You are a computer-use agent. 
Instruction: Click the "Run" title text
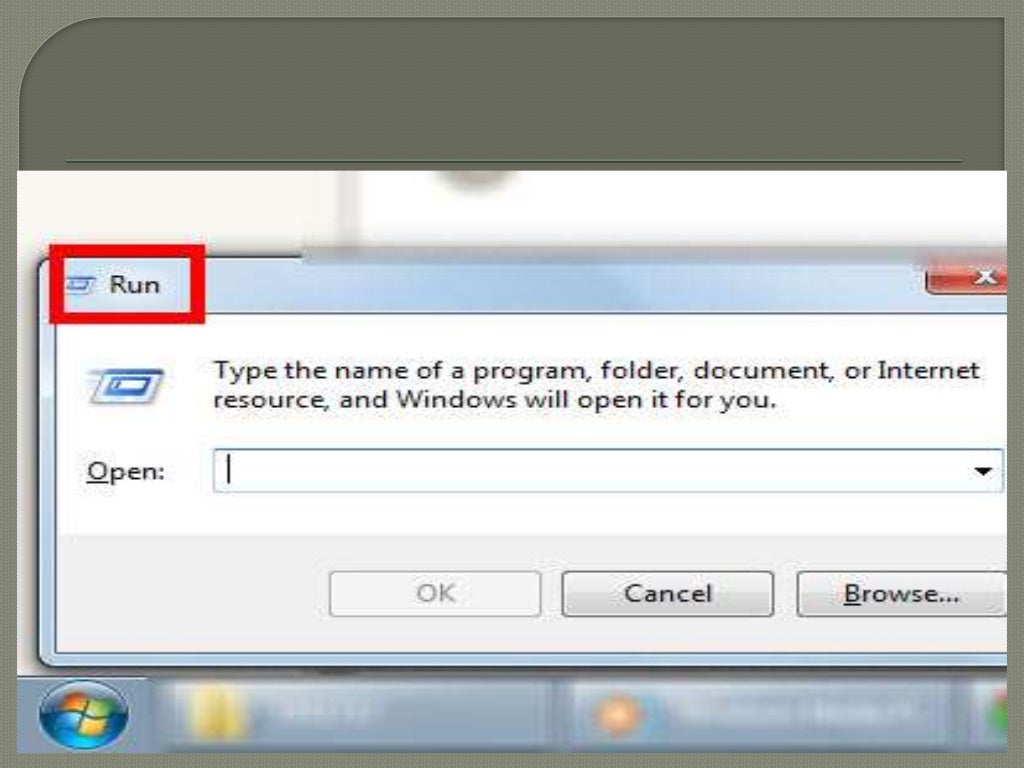coord(135,285)
